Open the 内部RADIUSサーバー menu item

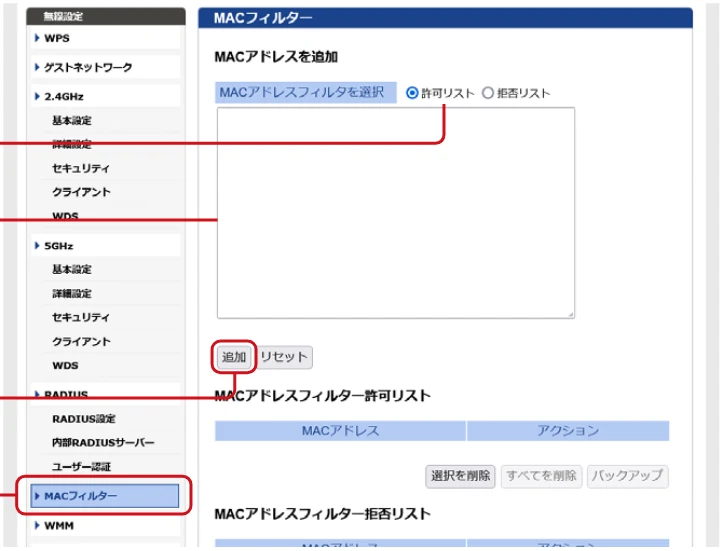[103, 443]
